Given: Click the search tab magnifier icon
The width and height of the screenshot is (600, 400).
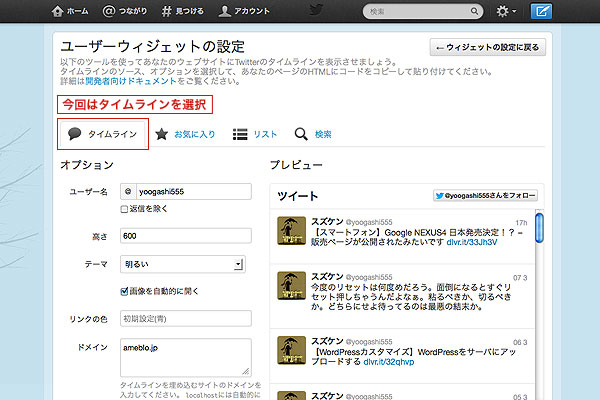Looking at the screenshot, I should pyautogui.click(x=301, y=134).
